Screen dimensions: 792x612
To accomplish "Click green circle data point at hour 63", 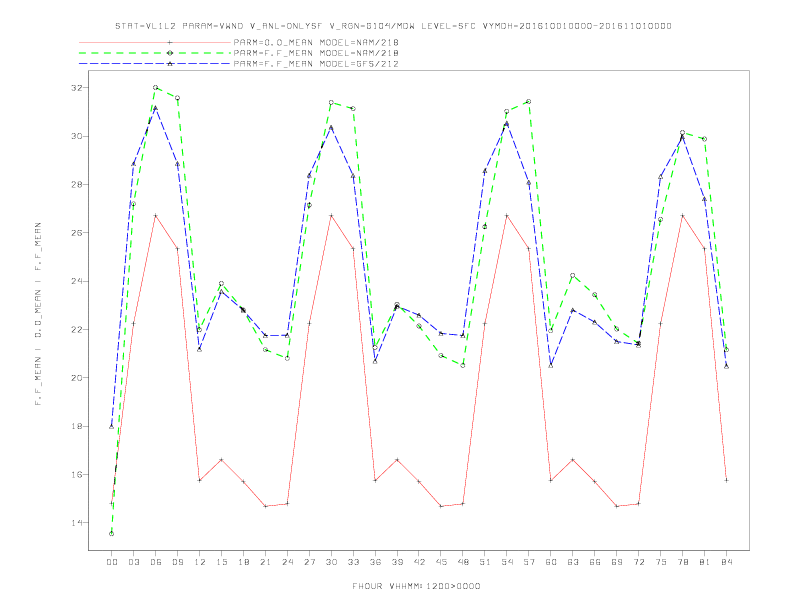I will (573, 276).
